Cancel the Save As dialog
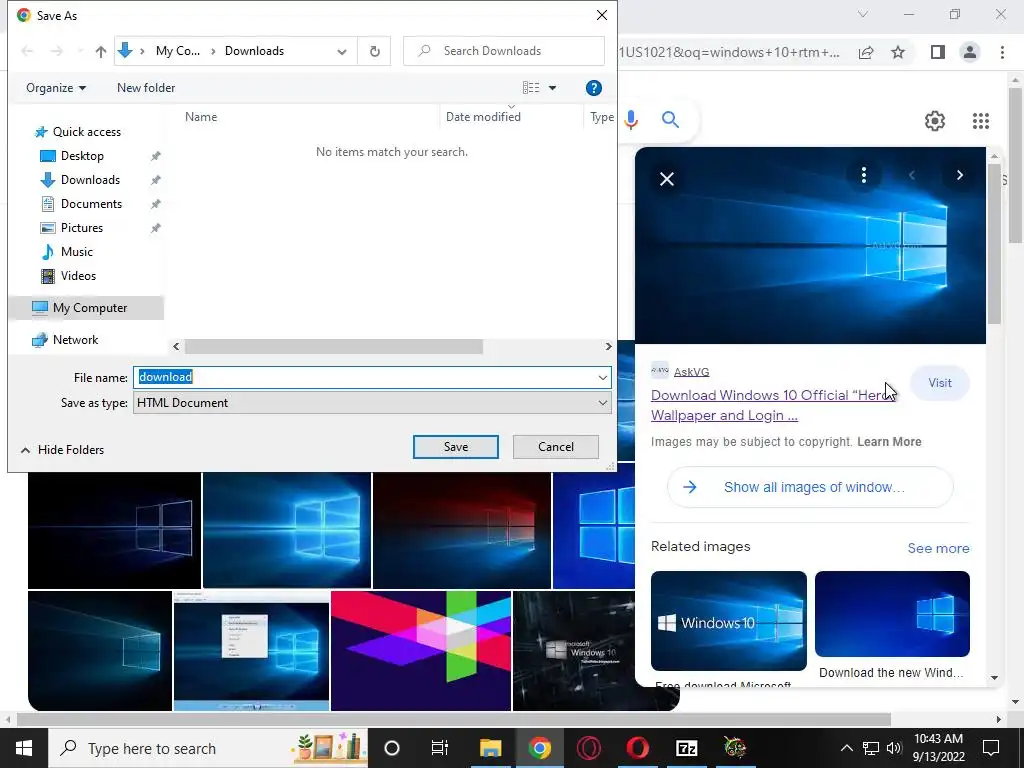 pos(556,447)
